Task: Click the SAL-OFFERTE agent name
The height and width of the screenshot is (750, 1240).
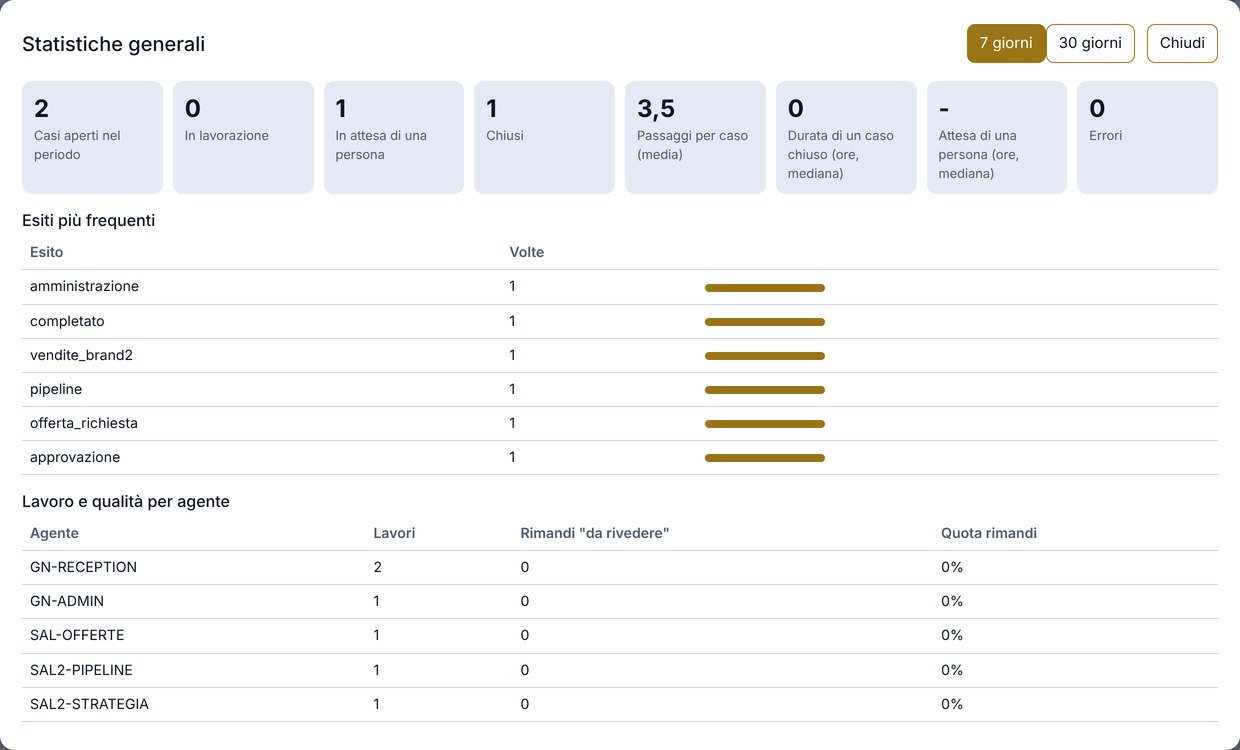Action: 77,635
